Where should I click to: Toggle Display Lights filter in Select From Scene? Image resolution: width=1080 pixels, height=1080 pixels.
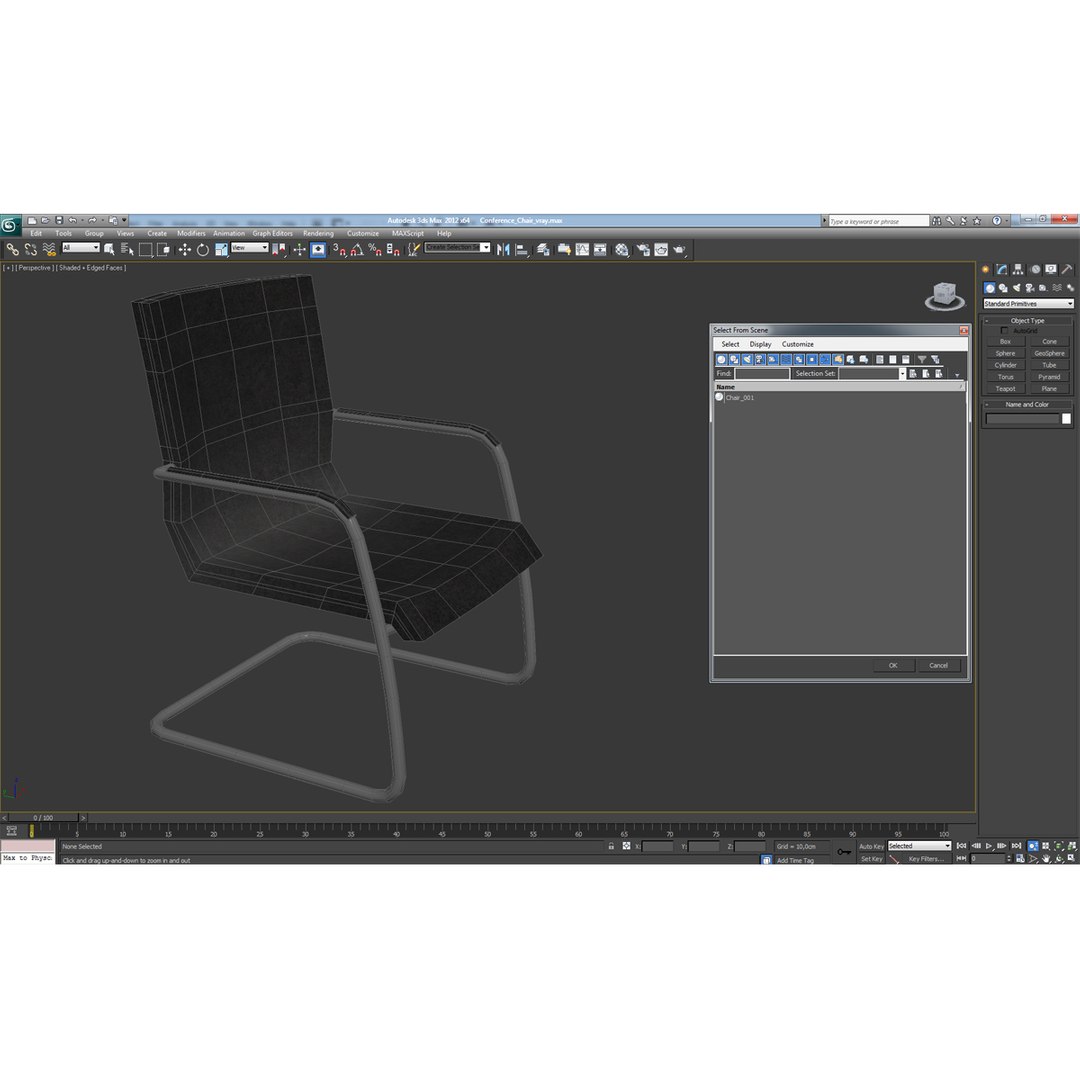[747, 360]
